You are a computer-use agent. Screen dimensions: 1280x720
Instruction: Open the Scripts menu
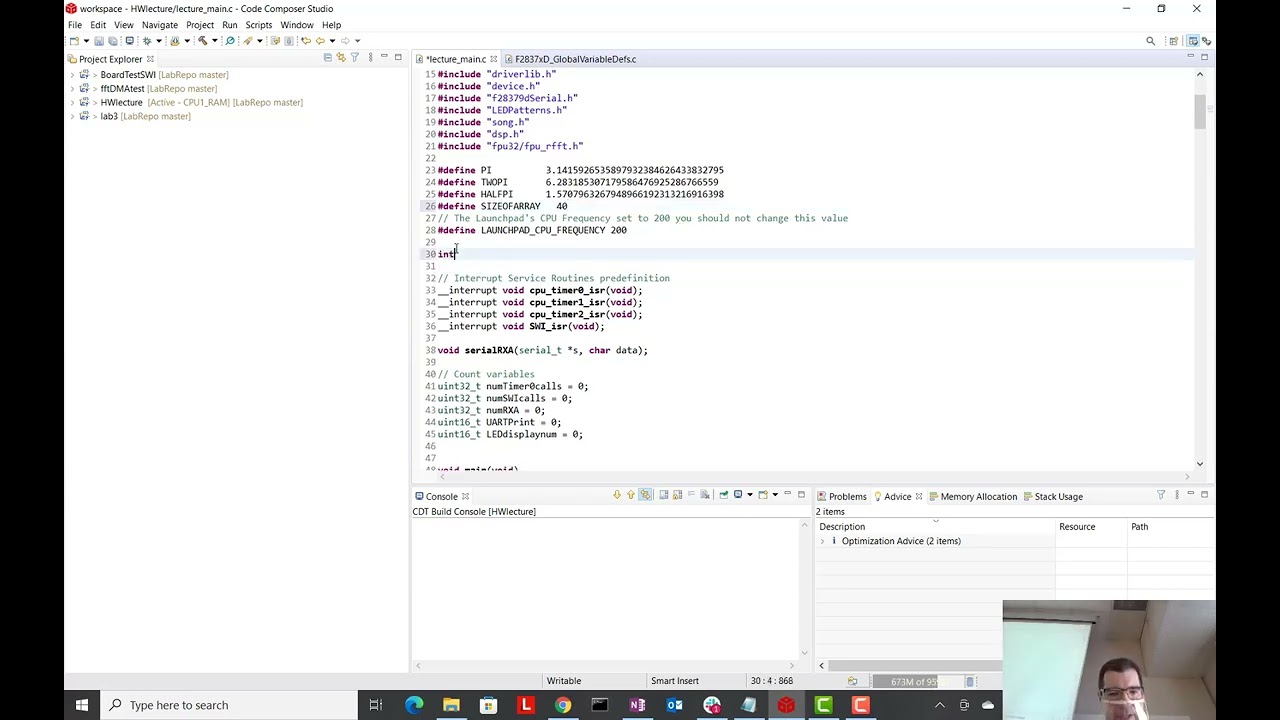(258, 25)
